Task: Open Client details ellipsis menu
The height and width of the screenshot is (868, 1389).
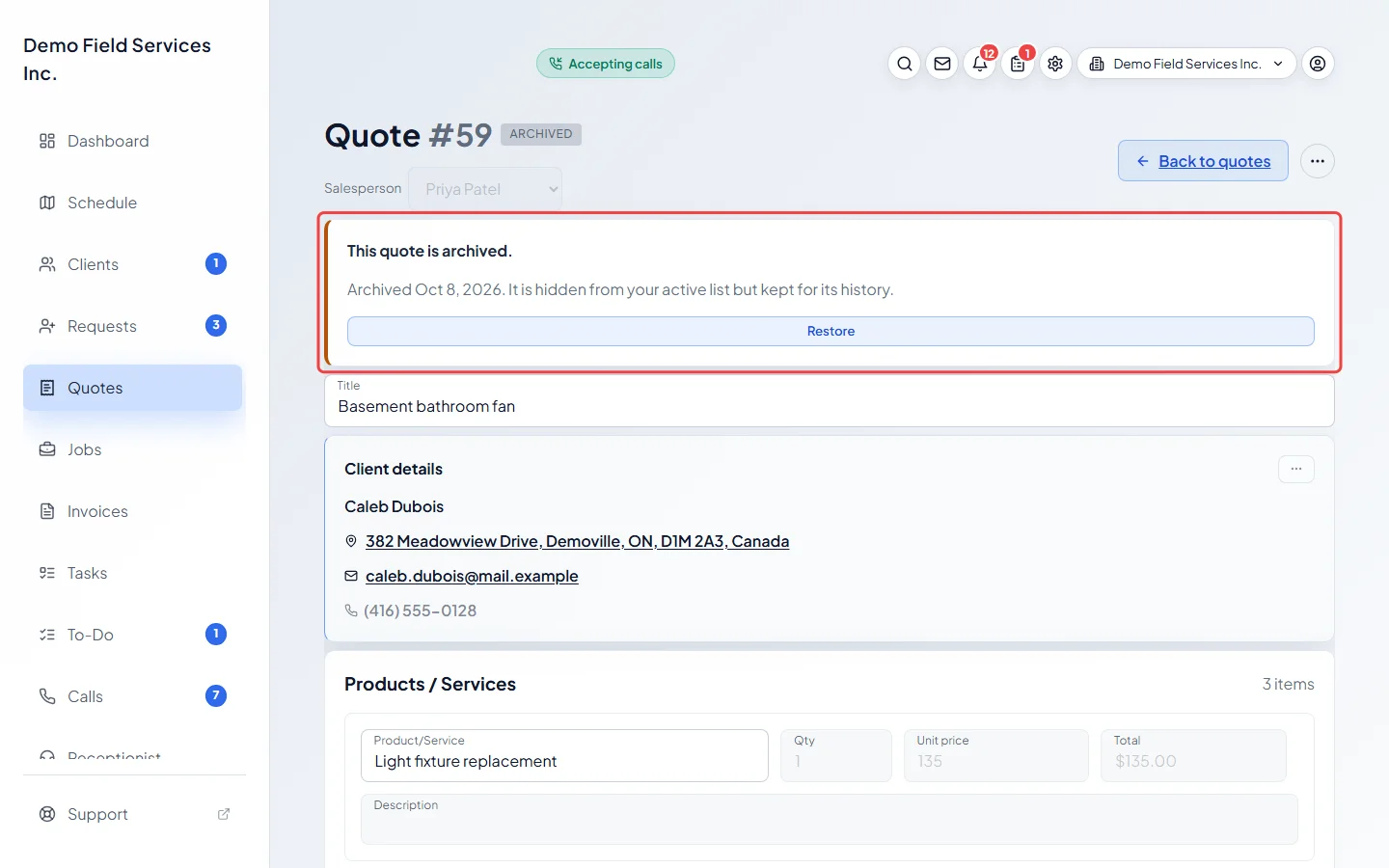Action: (x=1296, y=469)
